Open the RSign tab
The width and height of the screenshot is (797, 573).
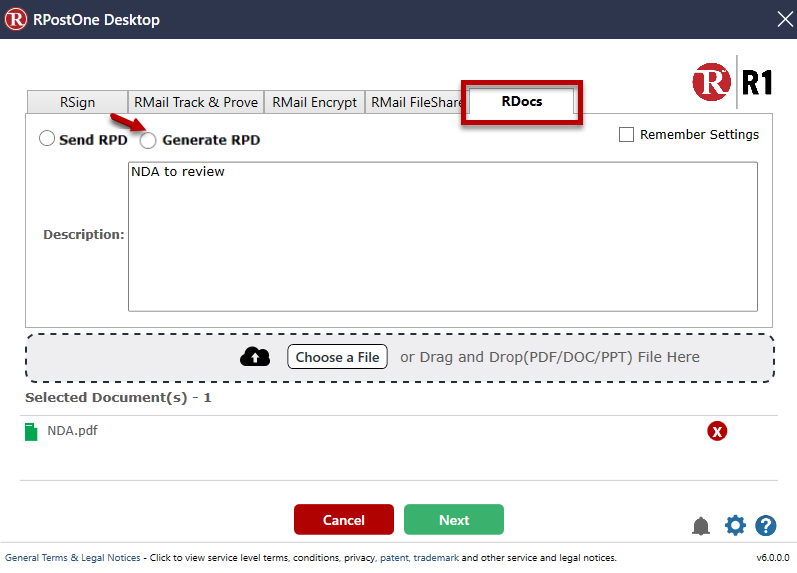(x=77, y=102)
